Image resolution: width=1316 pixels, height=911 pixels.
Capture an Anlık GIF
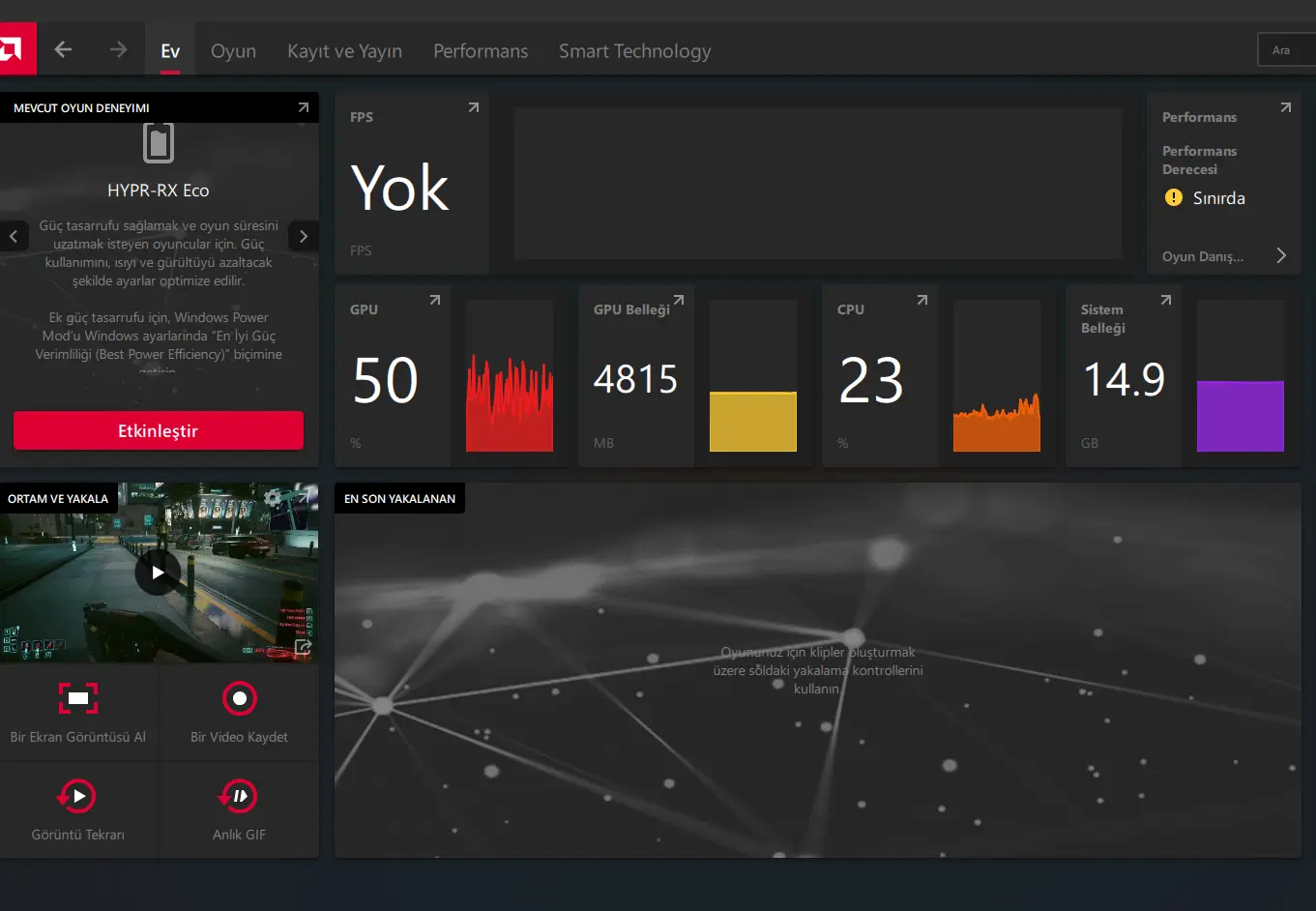point(239,809)
